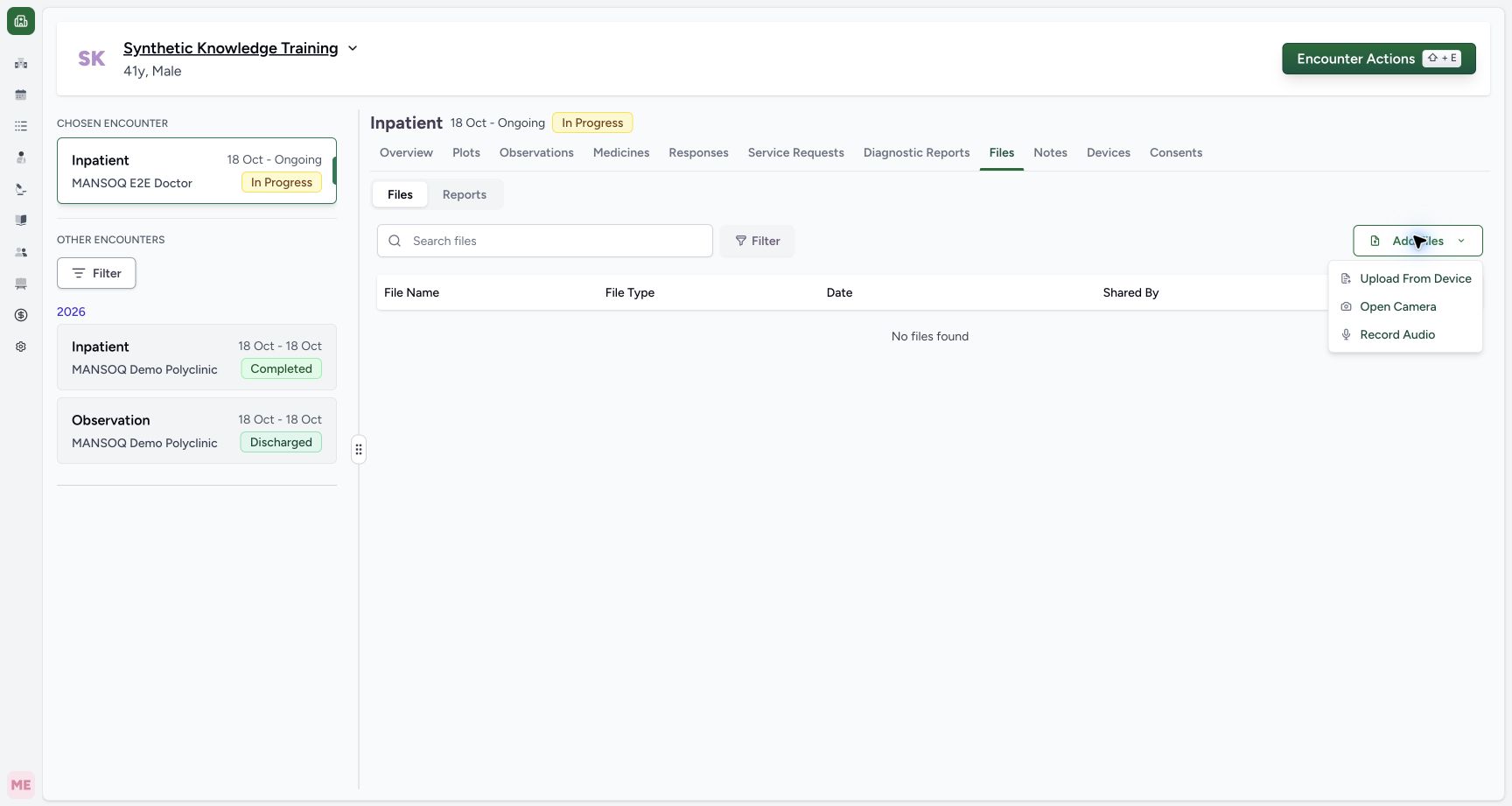1512x806 pixels.
Task: Open the calendar appointments sidebar icon
Action: [21, 95]
